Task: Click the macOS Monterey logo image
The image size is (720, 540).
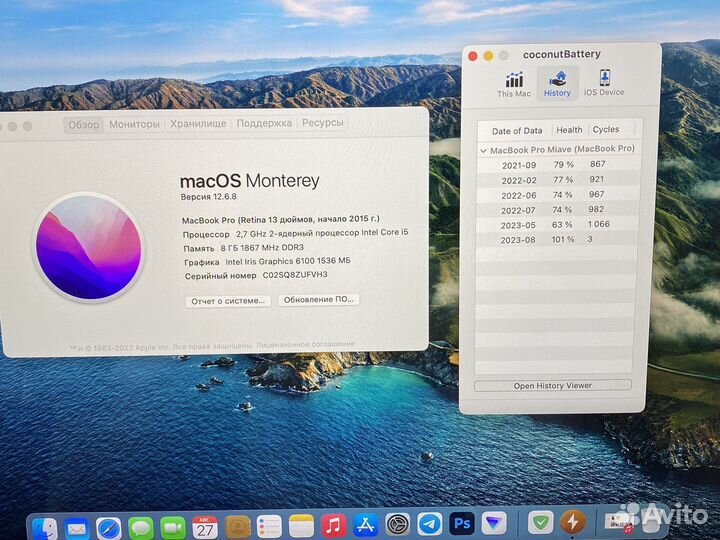Action: point(89,248)
